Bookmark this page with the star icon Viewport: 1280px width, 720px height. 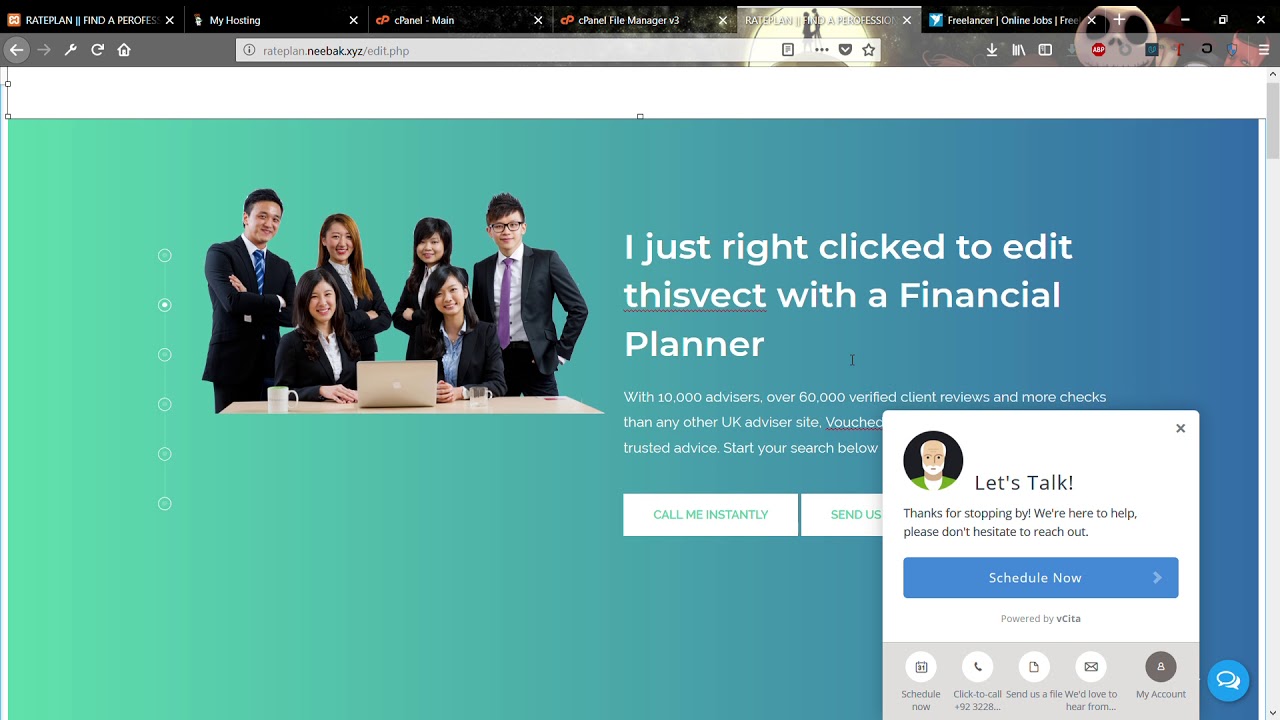tap(869, 50)
